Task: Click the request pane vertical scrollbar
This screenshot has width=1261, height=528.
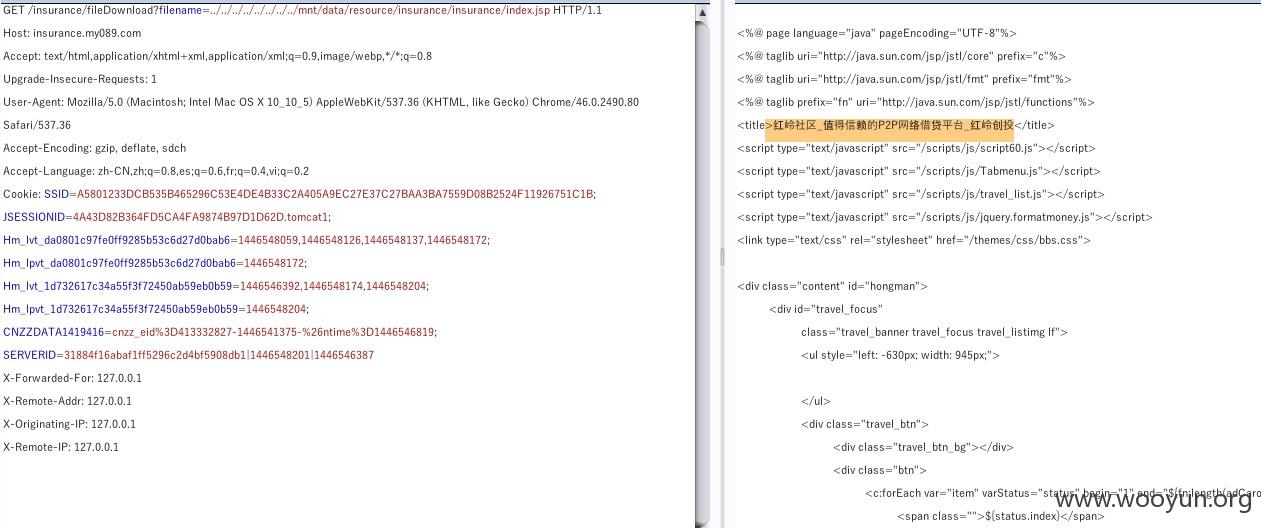Action: pos(703,266)
